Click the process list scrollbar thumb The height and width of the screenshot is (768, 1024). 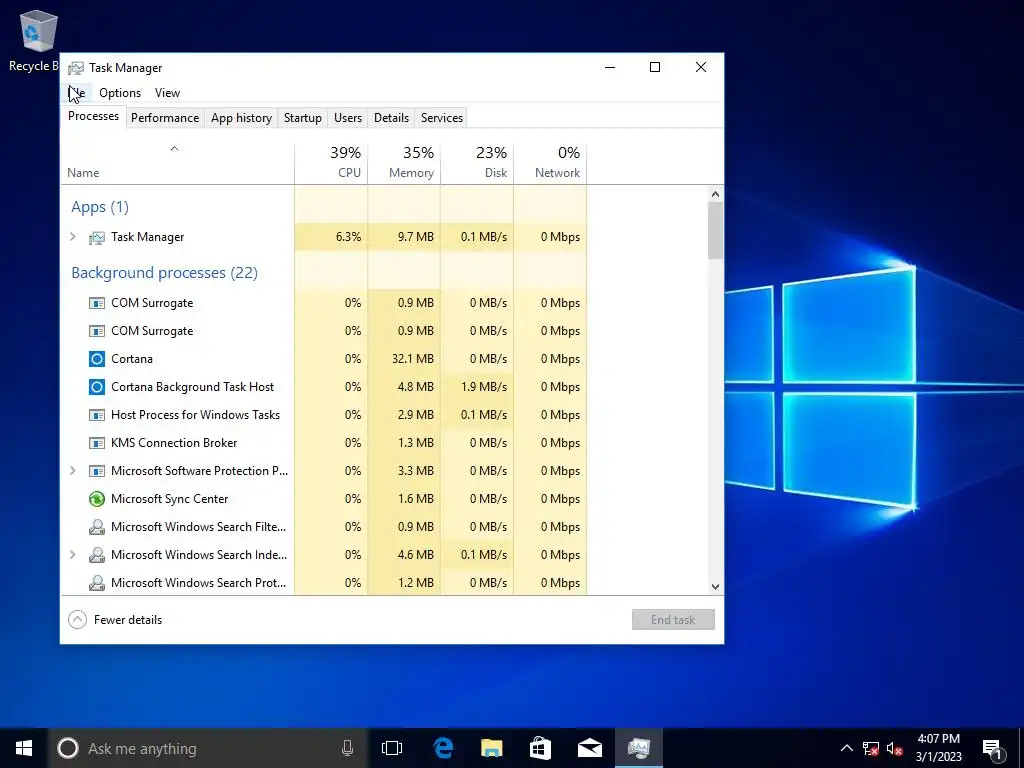coord(715,230)
